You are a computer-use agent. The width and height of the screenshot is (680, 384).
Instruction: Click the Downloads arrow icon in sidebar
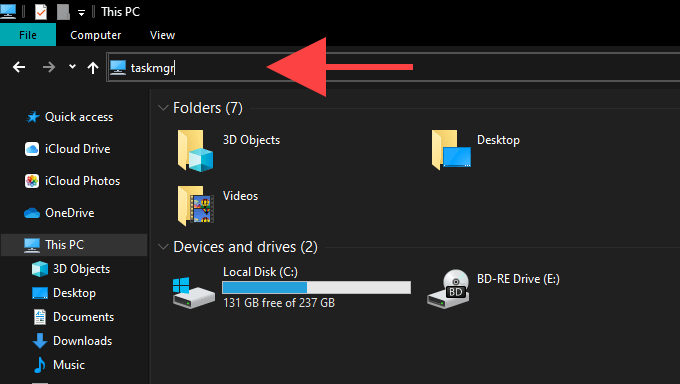40,341
